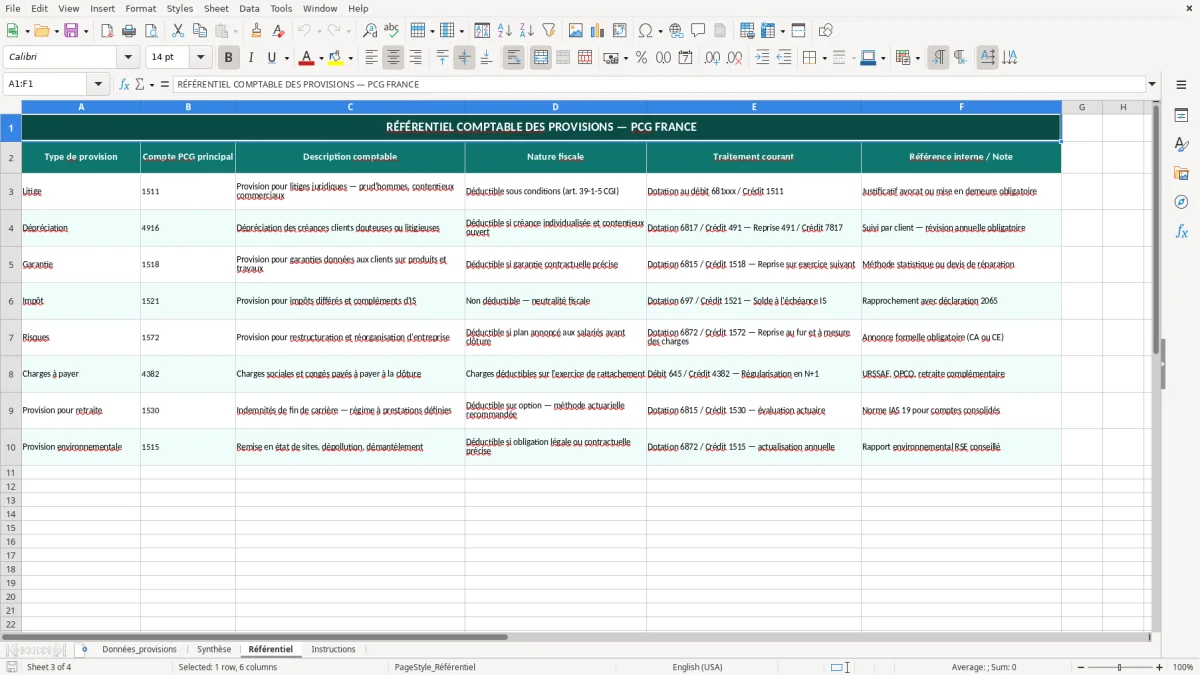The width and height of the screenshot is (1200, 675).
Task: Switch to the Instructions sheet tab
Action: (x=333, y=650)
